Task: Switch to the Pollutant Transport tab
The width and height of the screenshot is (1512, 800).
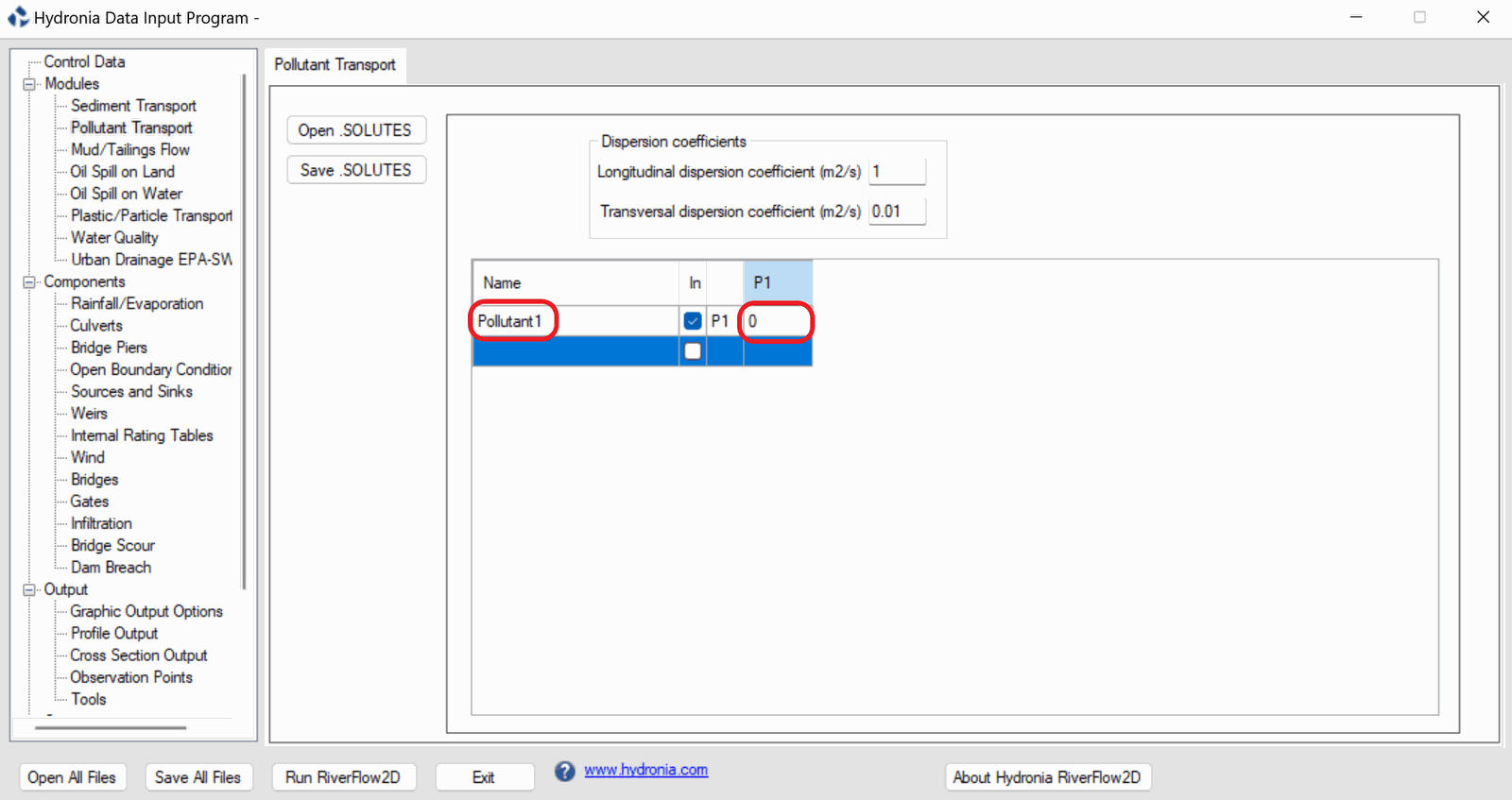Action: pos(335,65)
